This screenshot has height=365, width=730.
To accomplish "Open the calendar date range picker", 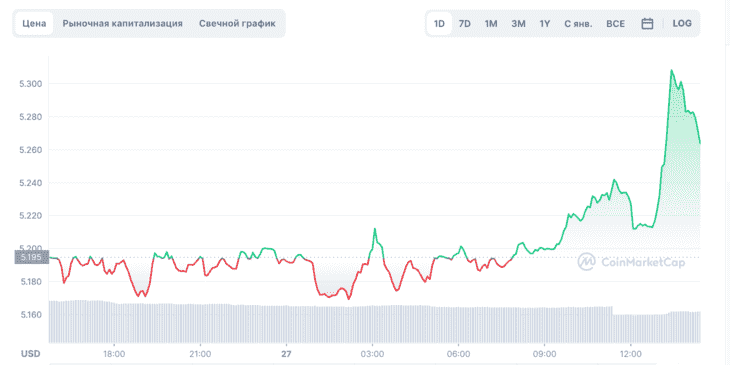I will tap(647, 24).
